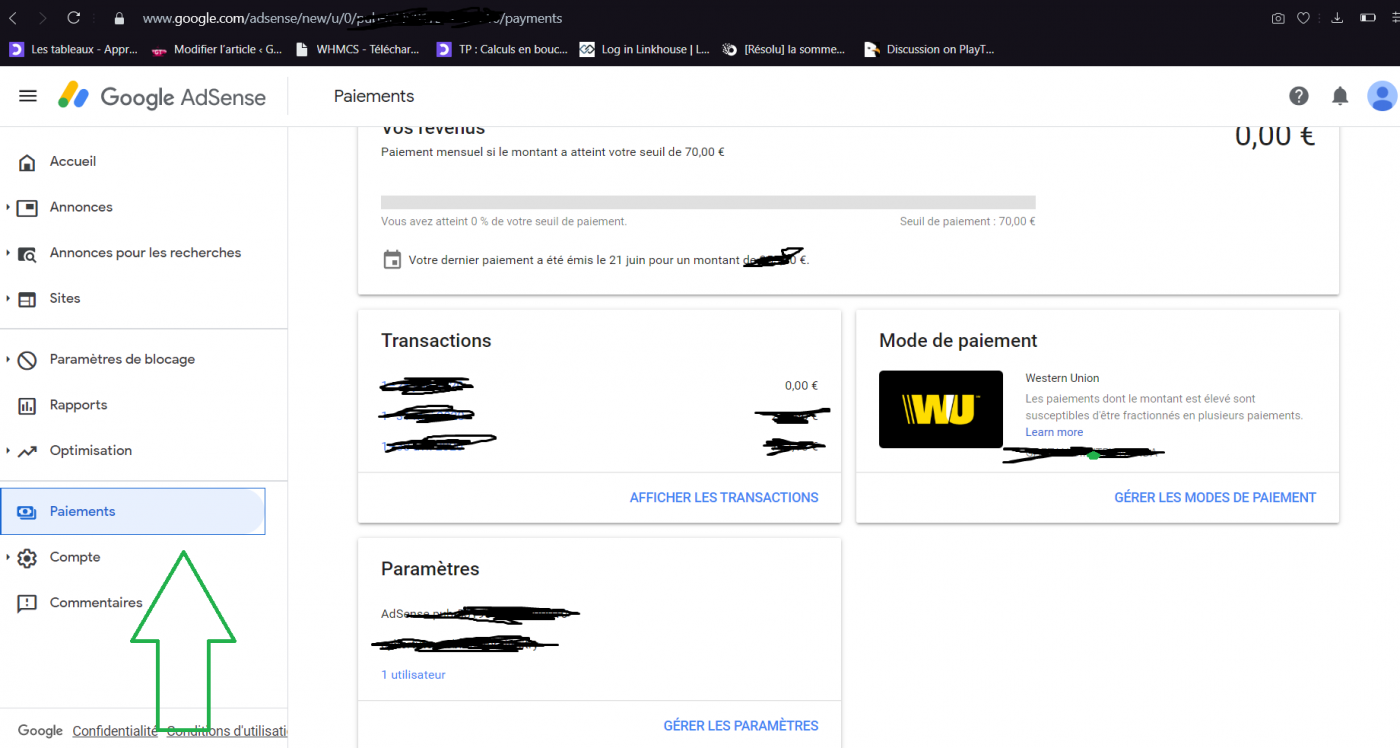Expand the Annonces pour les recherches arrow
The image size is (1400, 748).
pyautogui.click(x=8, y=253)
